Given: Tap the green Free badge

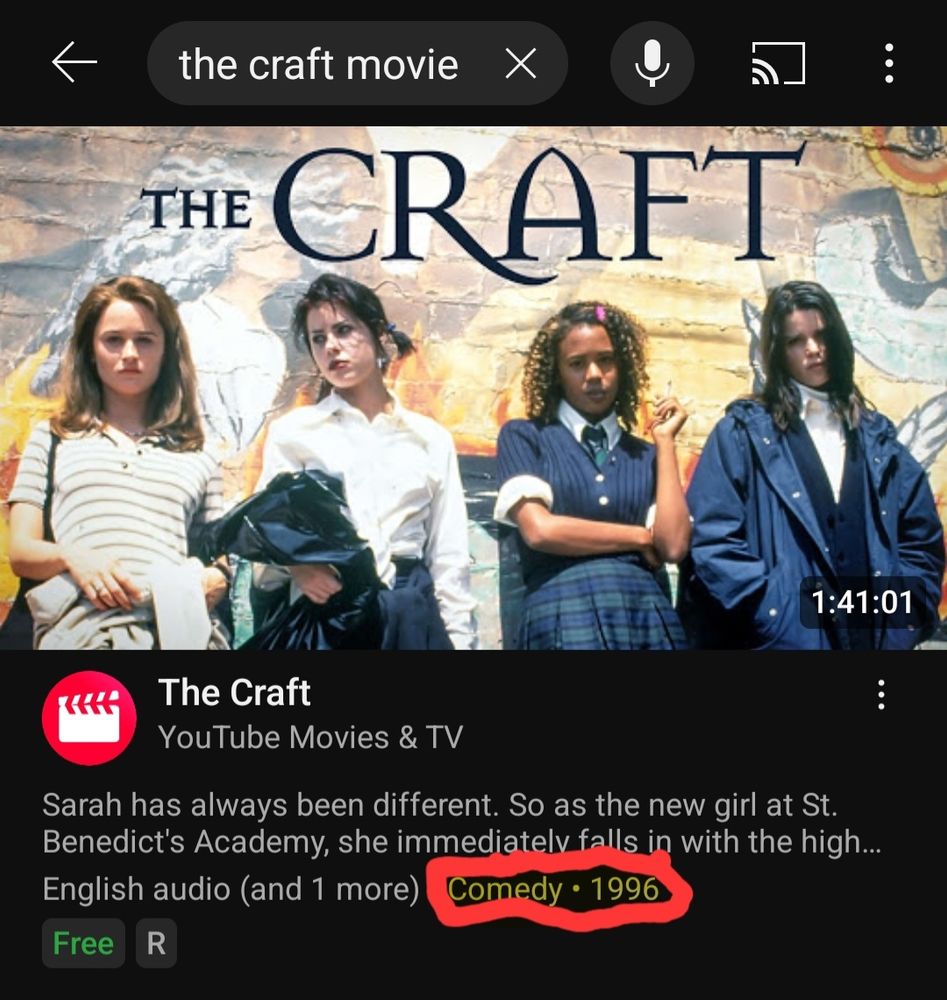Looking at the screenshot, I should pos(83,943).
